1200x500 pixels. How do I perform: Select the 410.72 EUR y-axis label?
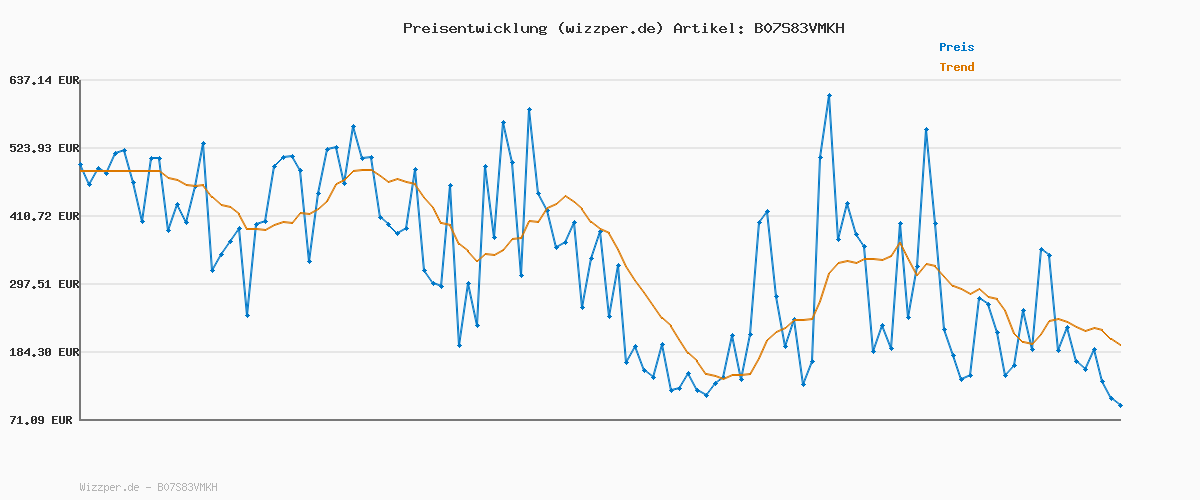pyautogui.click(x=44, y=216)
